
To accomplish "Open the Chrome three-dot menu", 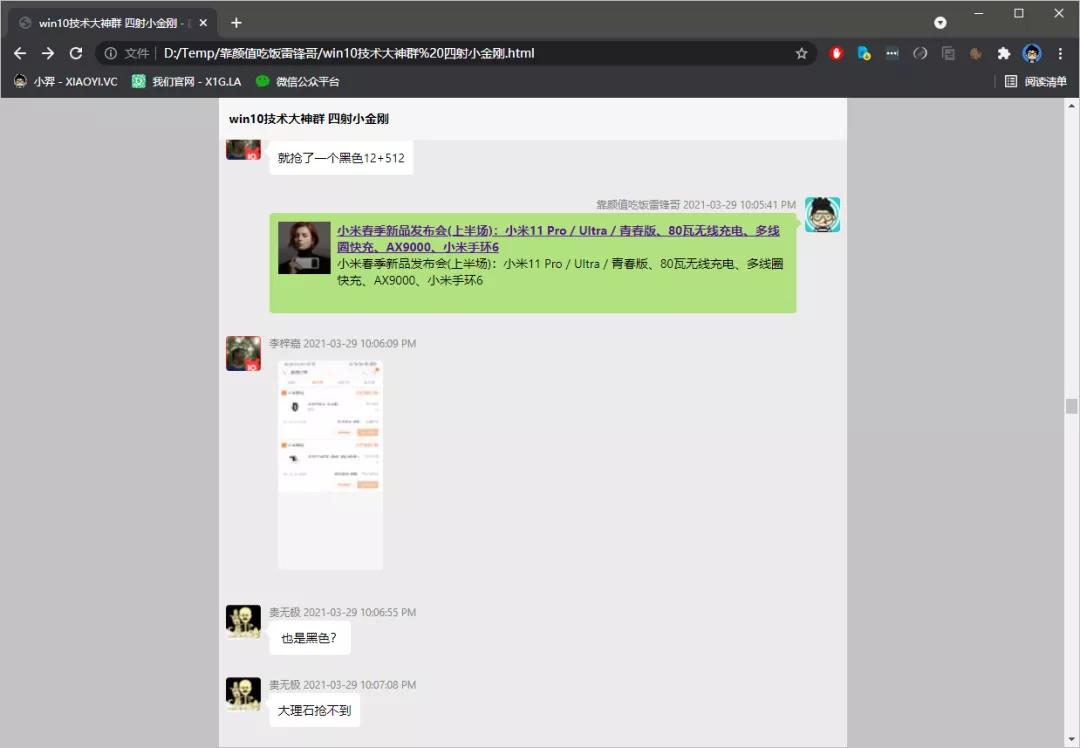I will [x=1060, y=54].
